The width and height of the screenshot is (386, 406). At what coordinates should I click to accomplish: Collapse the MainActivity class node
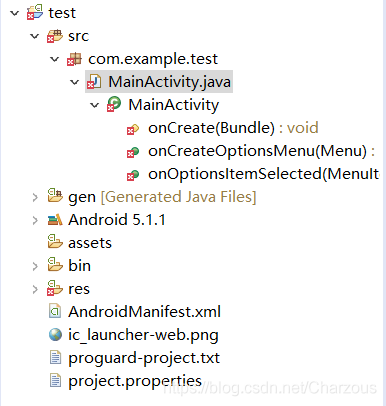95,105
